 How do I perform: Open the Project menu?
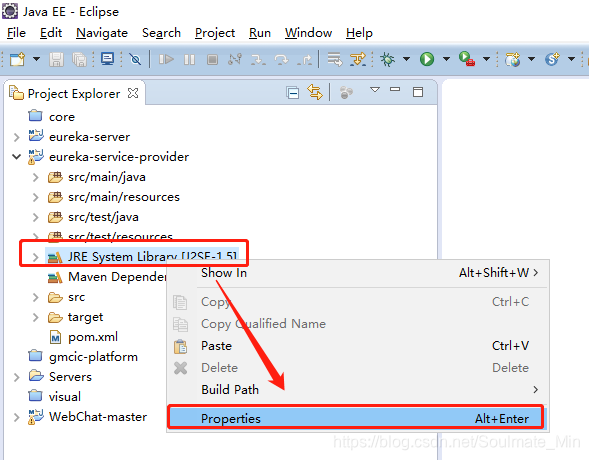[x=215, y=33]
